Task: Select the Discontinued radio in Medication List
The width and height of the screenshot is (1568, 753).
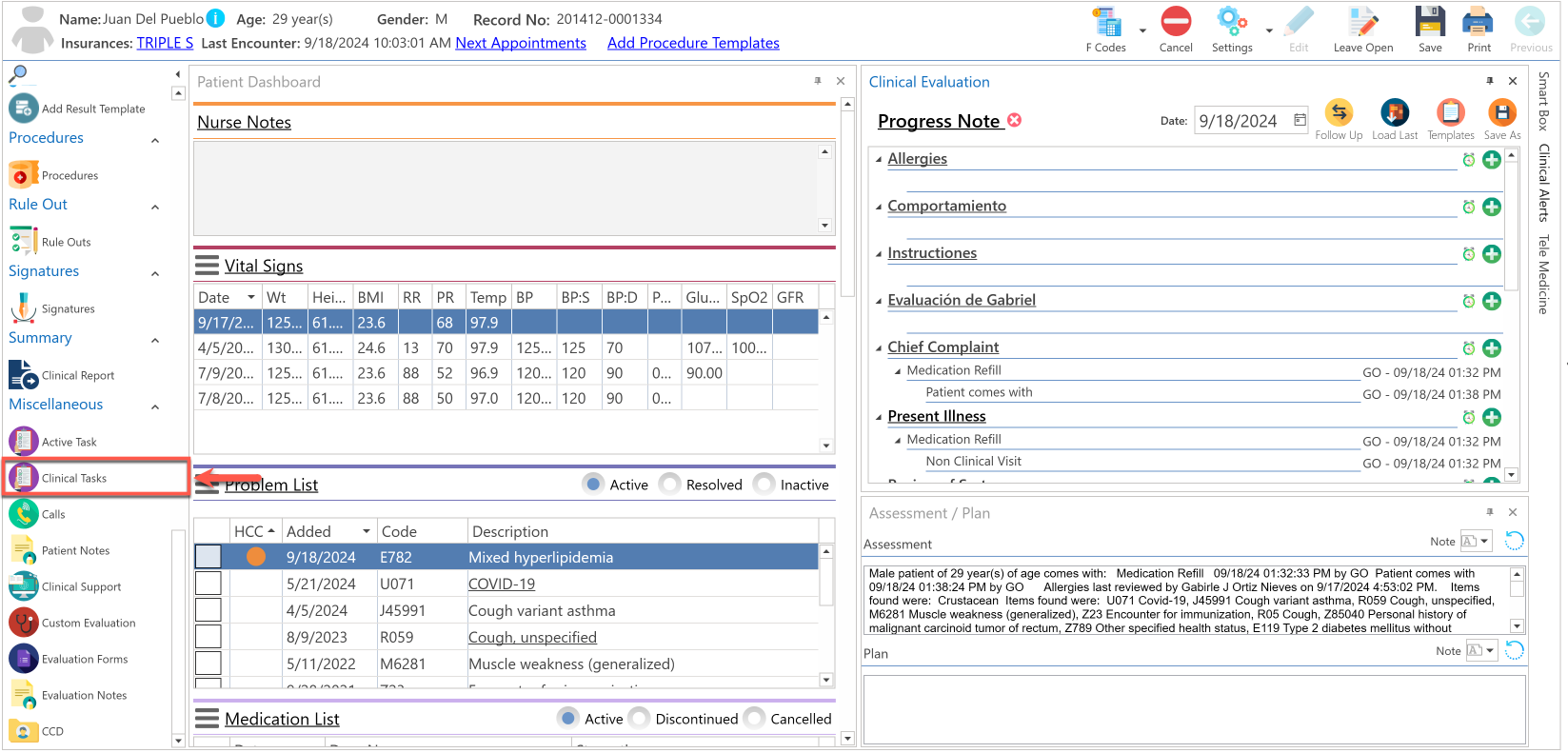Action: click(640, 719)
